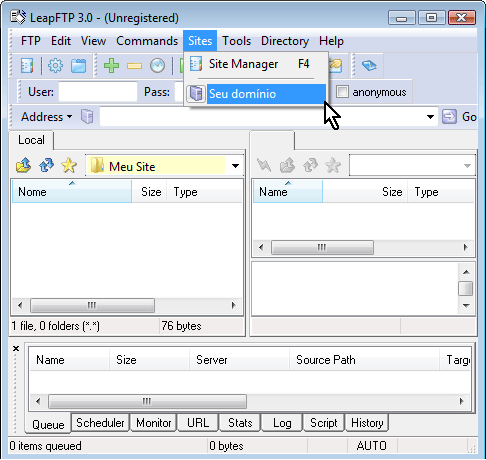Image resolution: width=486 pixels, height=460 pixels.
Task: Open the View menu
Action: tap(93, 41)
